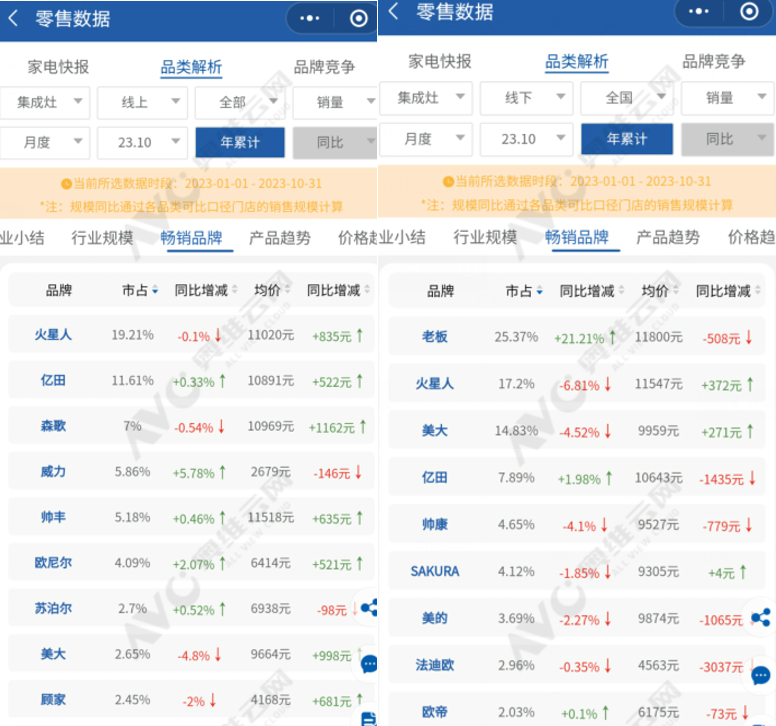776x726 pixels.
Task: Toggle 年累计 button in right panel
Action: 627,139
